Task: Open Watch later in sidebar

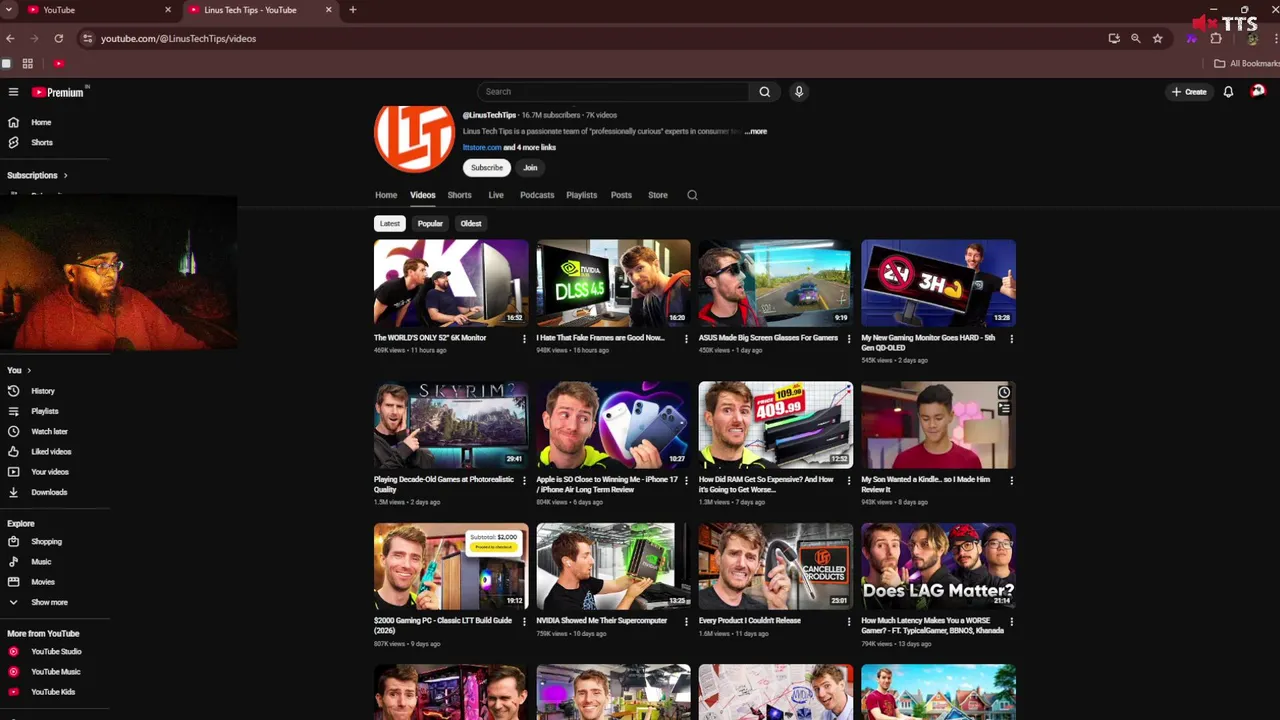Action: (x=49, y=431)
